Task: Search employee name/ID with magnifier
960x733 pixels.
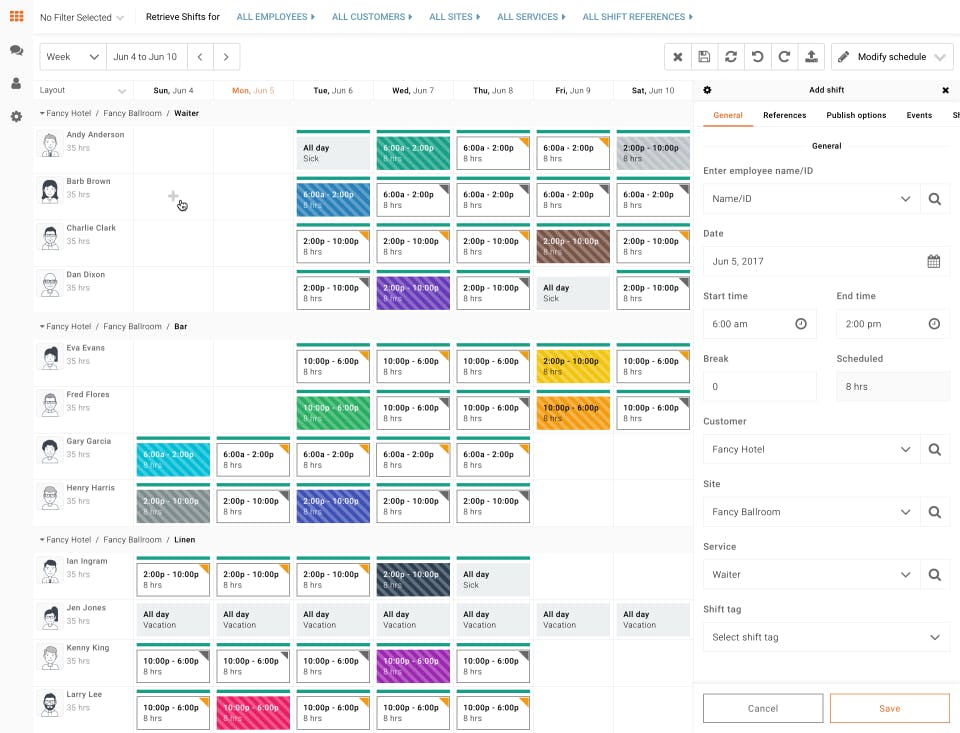Action: [x=935, y=199]
